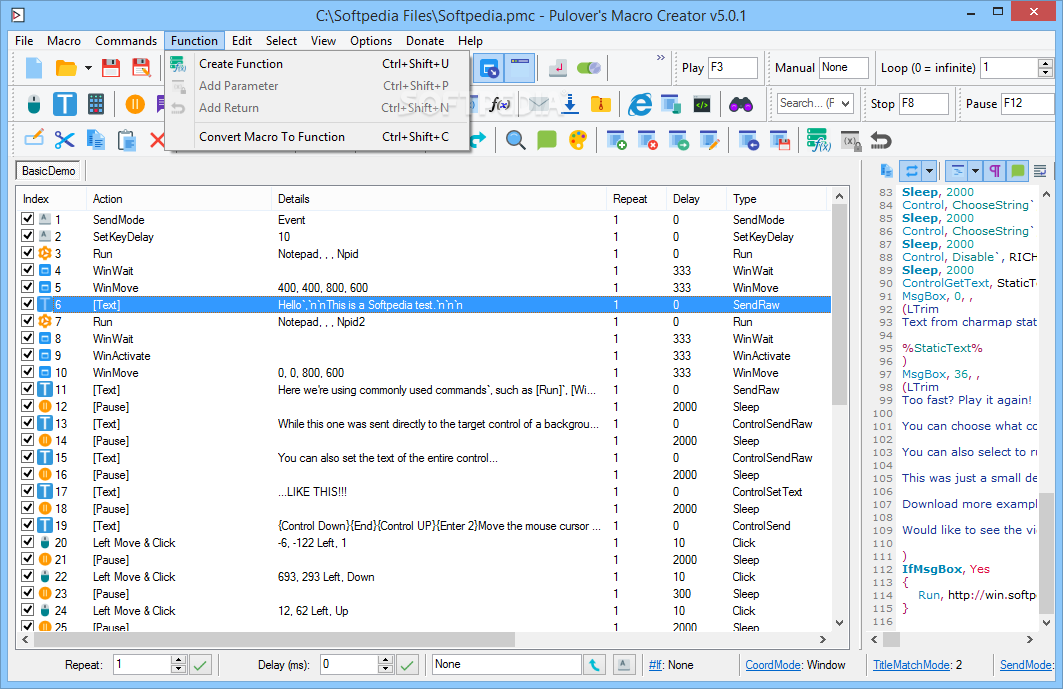
Task: Click the CoordMode link in status bar
Action: coord(773,665)
